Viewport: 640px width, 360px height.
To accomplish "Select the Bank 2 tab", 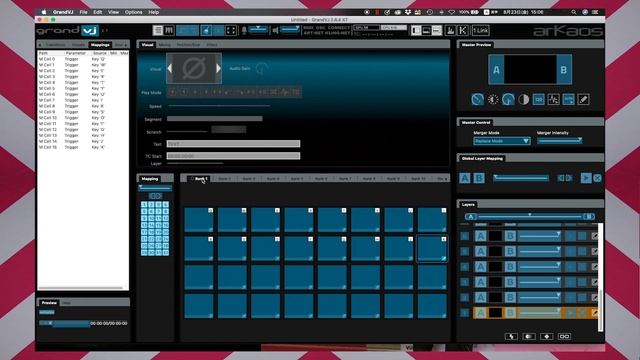I will pyautogui.click(x=224, y=179).
